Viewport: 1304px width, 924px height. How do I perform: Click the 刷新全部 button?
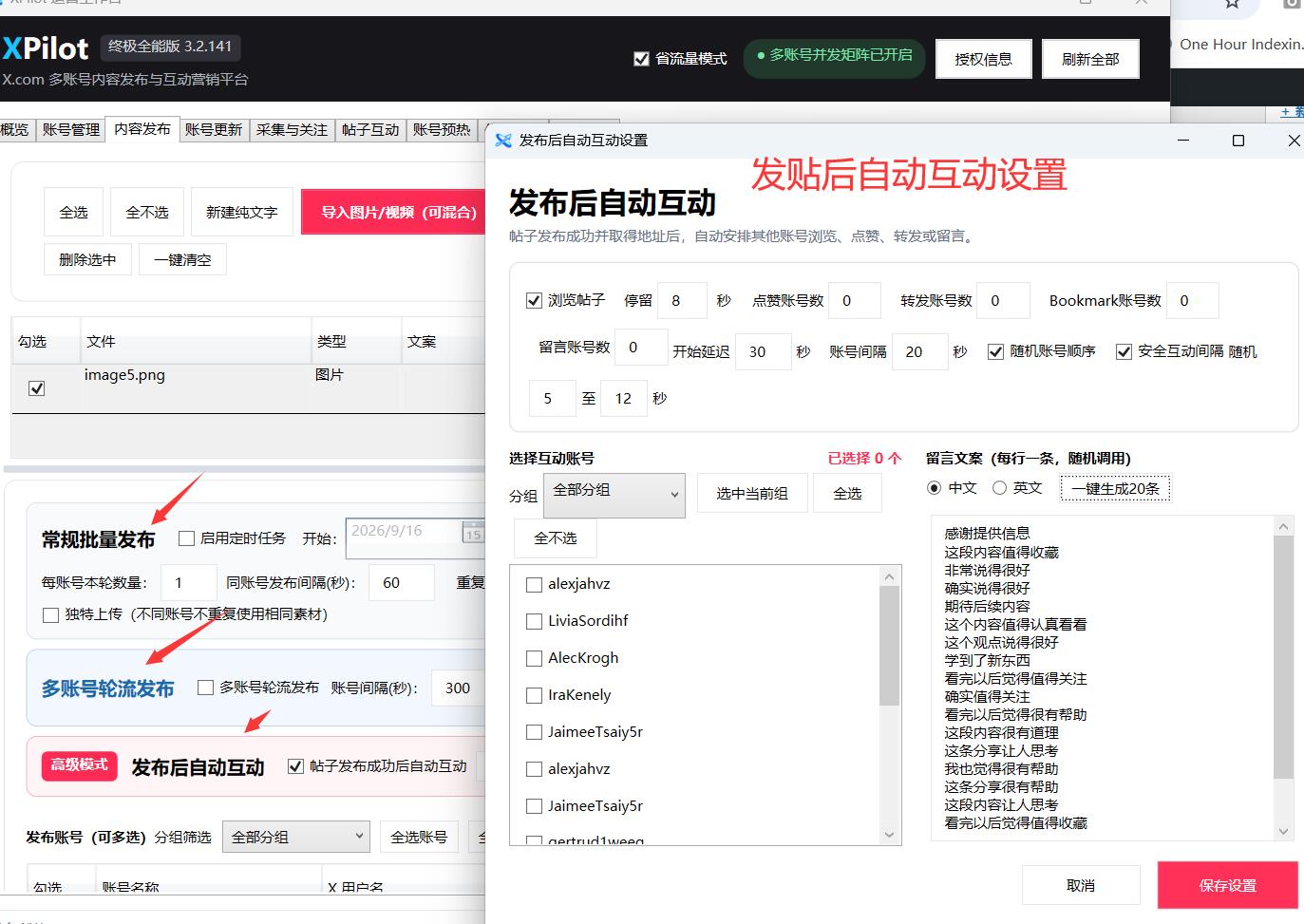click(x=1090, y=59)
